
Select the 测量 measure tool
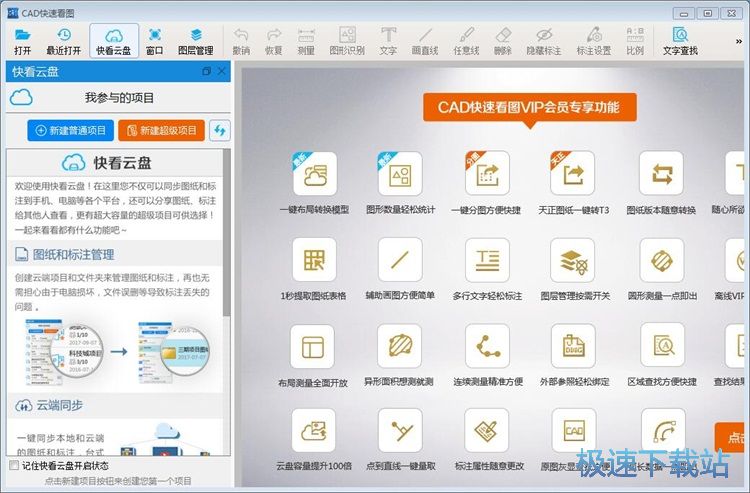[x=306, y=41]
